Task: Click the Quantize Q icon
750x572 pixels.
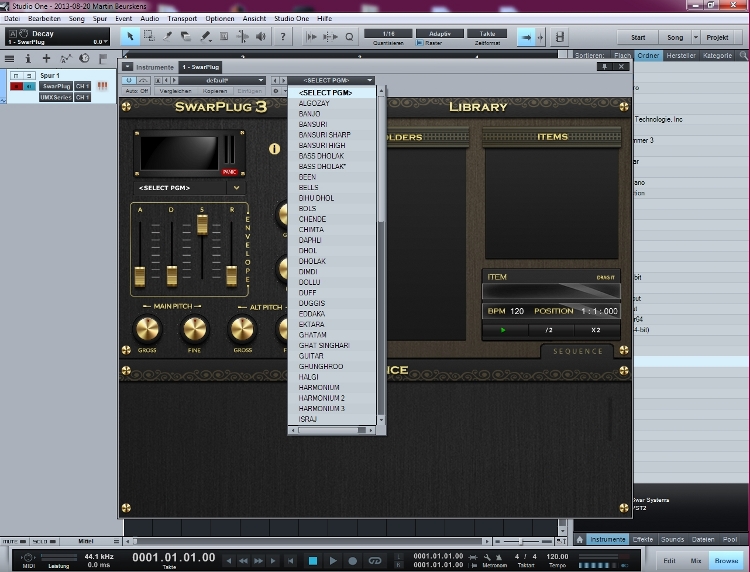Action: [349, 37]
